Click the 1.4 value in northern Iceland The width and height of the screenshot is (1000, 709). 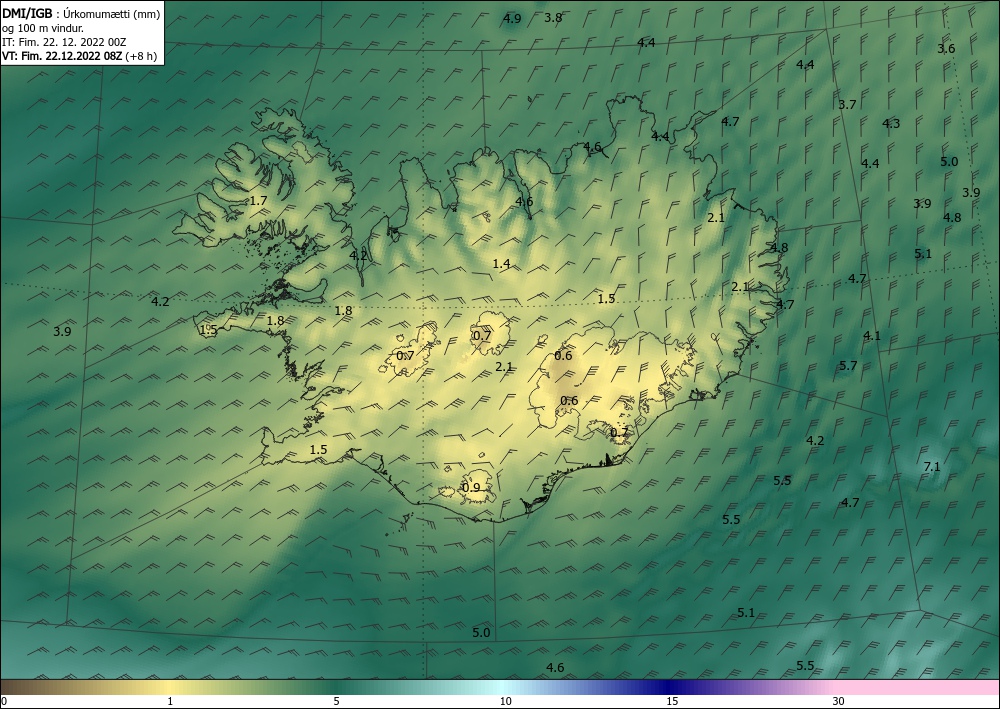click(501, 263)
